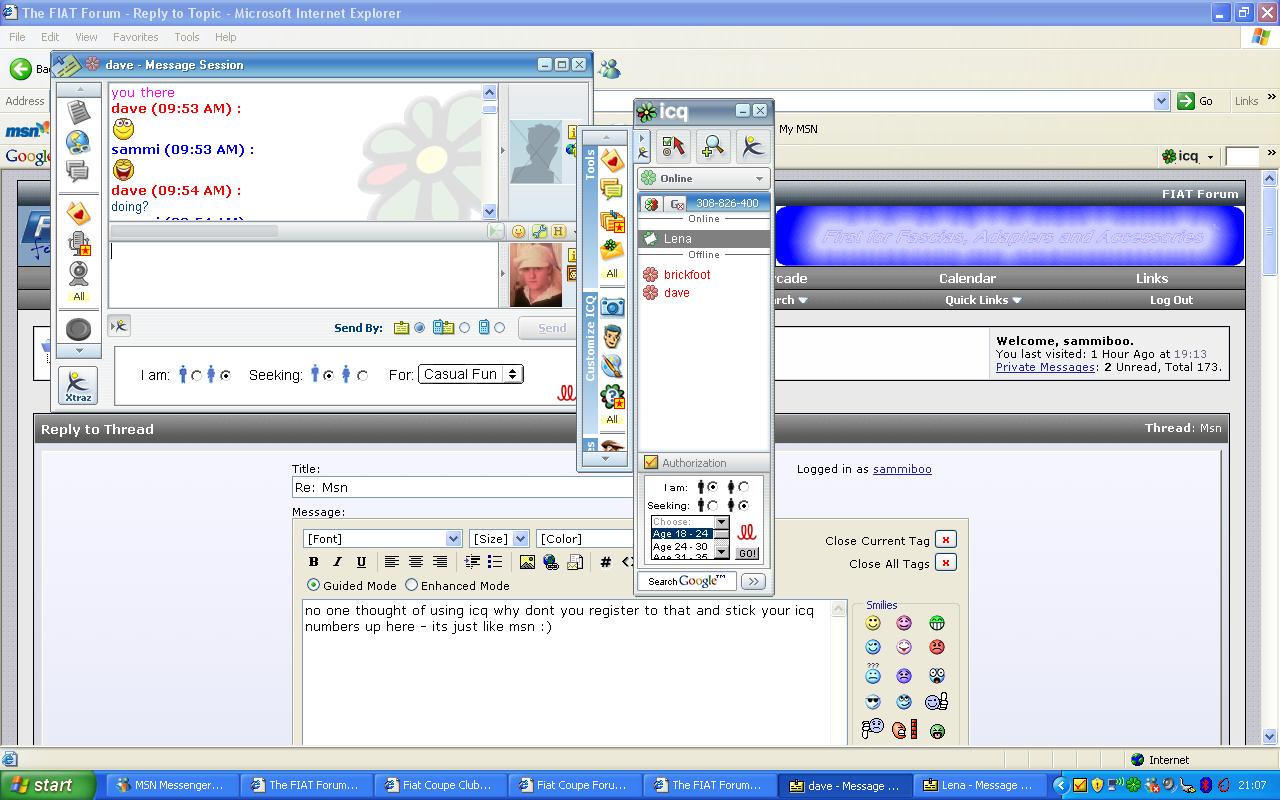Open the ICQ Online status dropdown
This screenshot has width=1280, height=800.
click(x=705, y=178)
